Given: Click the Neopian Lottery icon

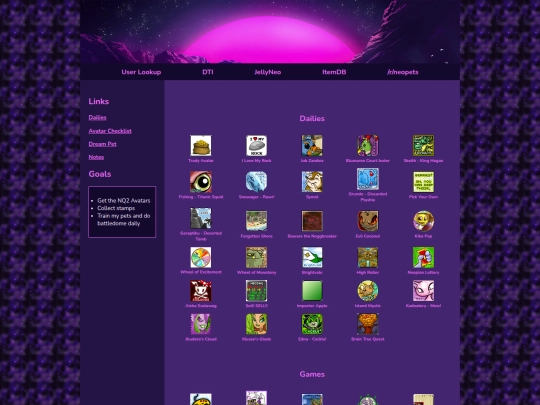Looking at the screenshot, I should tap(423, 257).
